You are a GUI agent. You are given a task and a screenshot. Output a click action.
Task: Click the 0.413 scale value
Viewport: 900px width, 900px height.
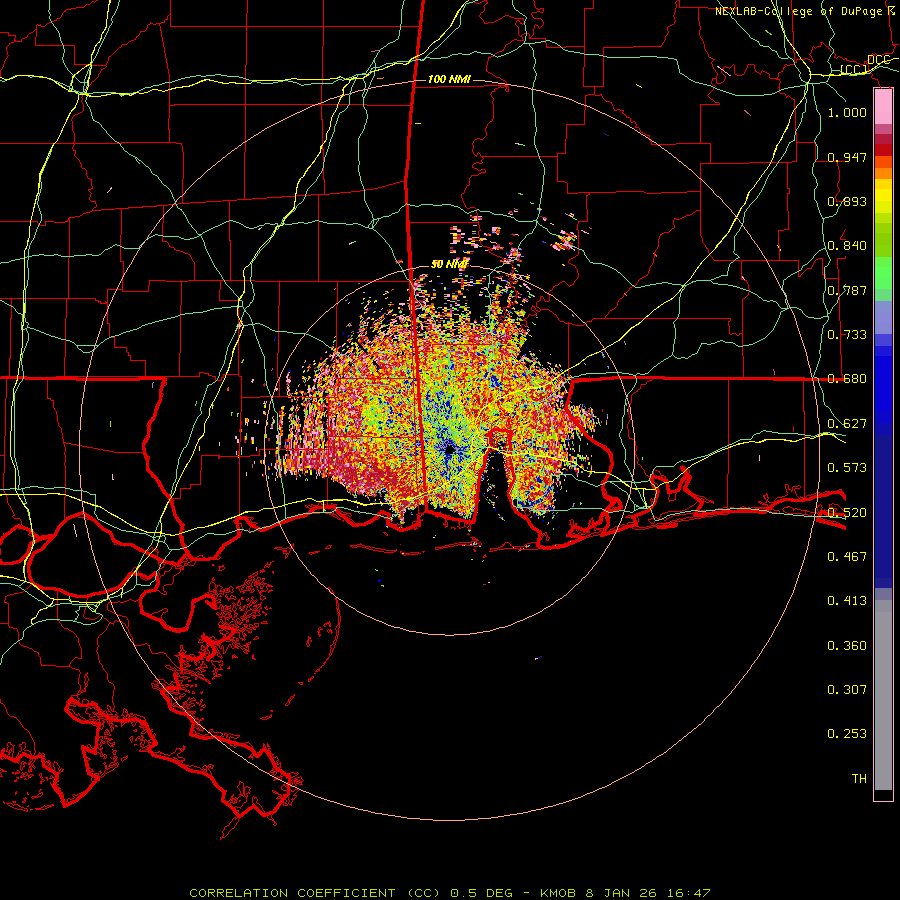pyautogui.click(x=847, y=601)
